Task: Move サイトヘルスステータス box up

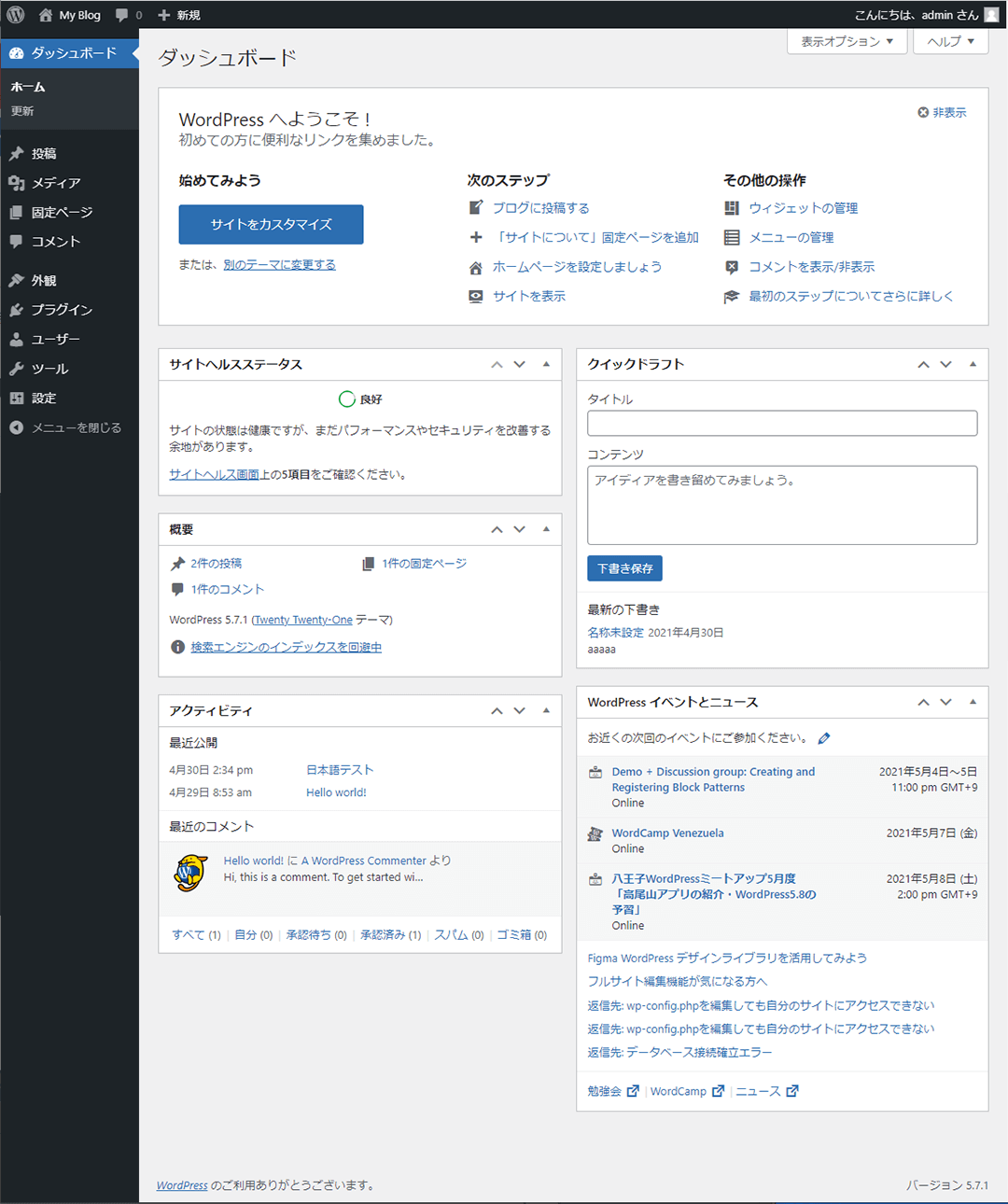Action: point(497,364)
